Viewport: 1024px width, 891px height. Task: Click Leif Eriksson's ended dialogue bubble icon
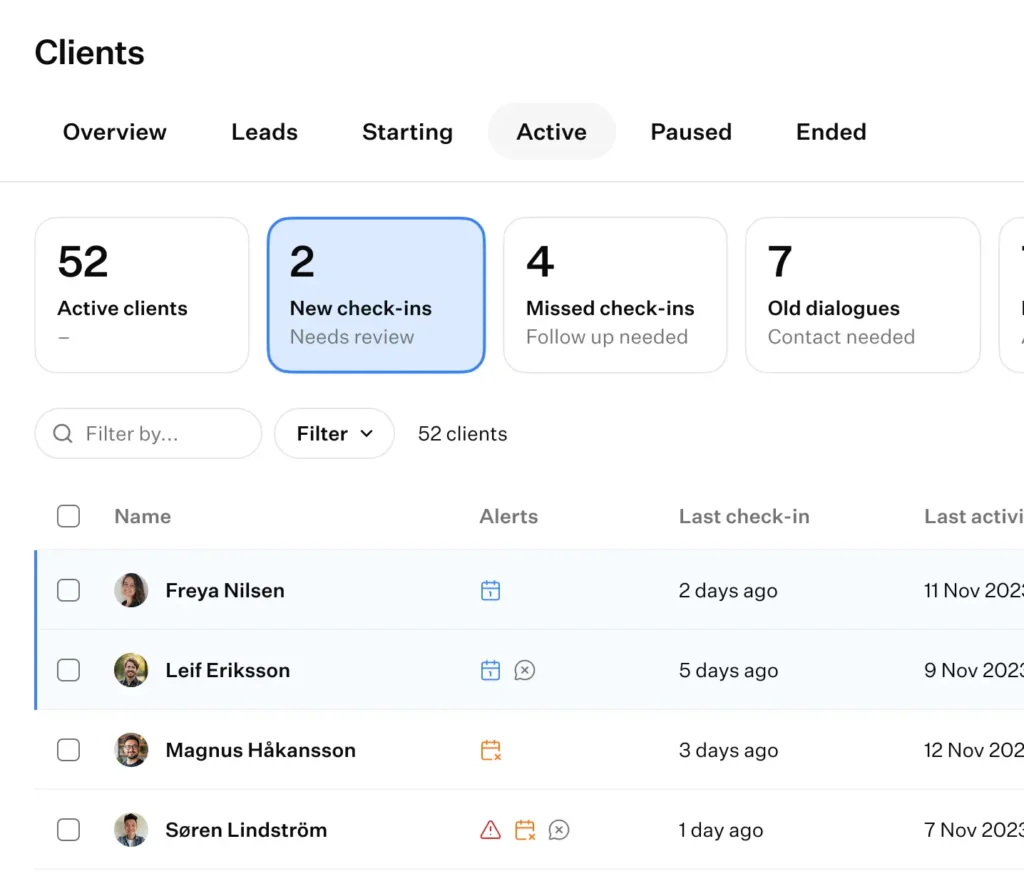(x=525, y=670)
